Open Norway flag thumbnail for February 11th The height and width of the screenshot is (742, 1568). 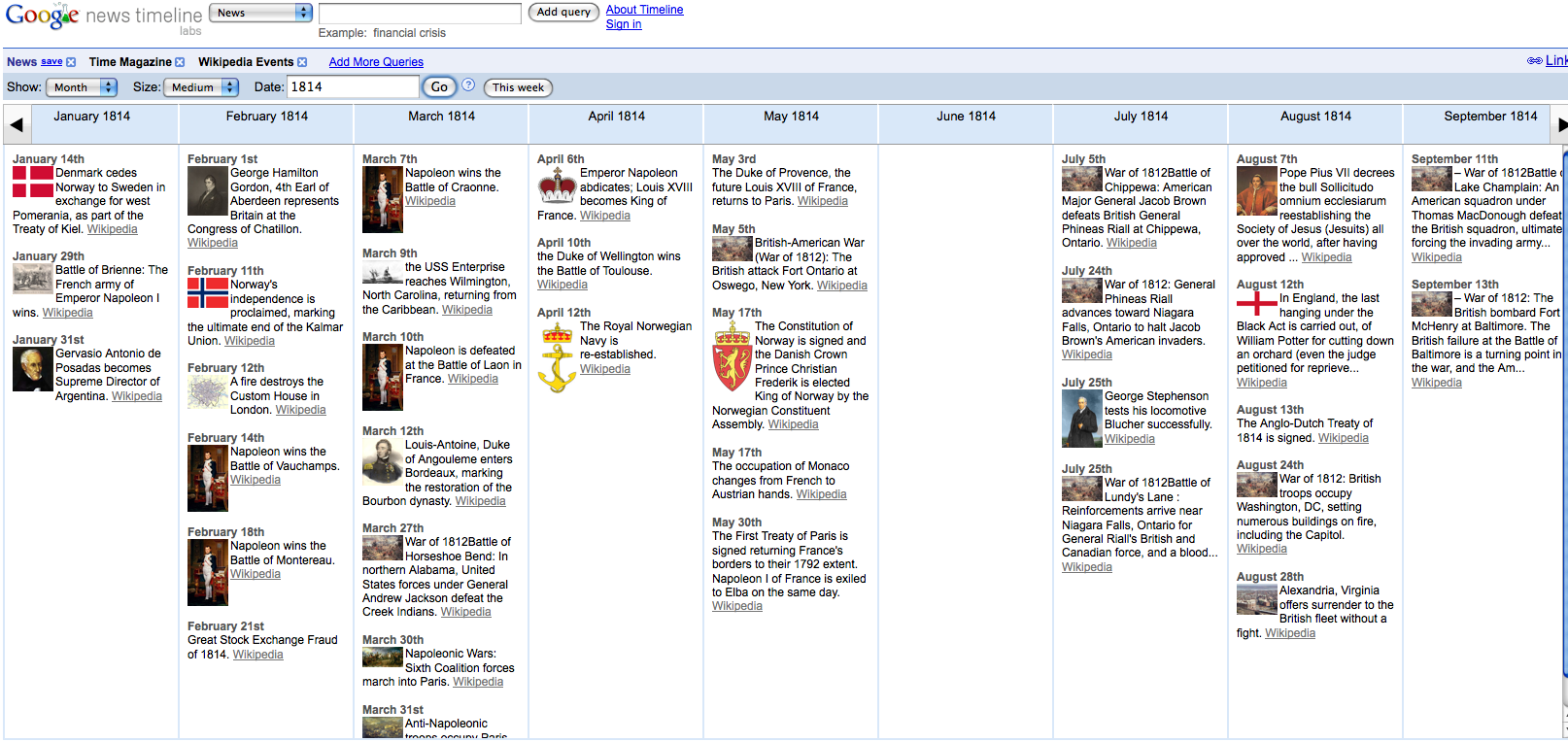(207, 292)
